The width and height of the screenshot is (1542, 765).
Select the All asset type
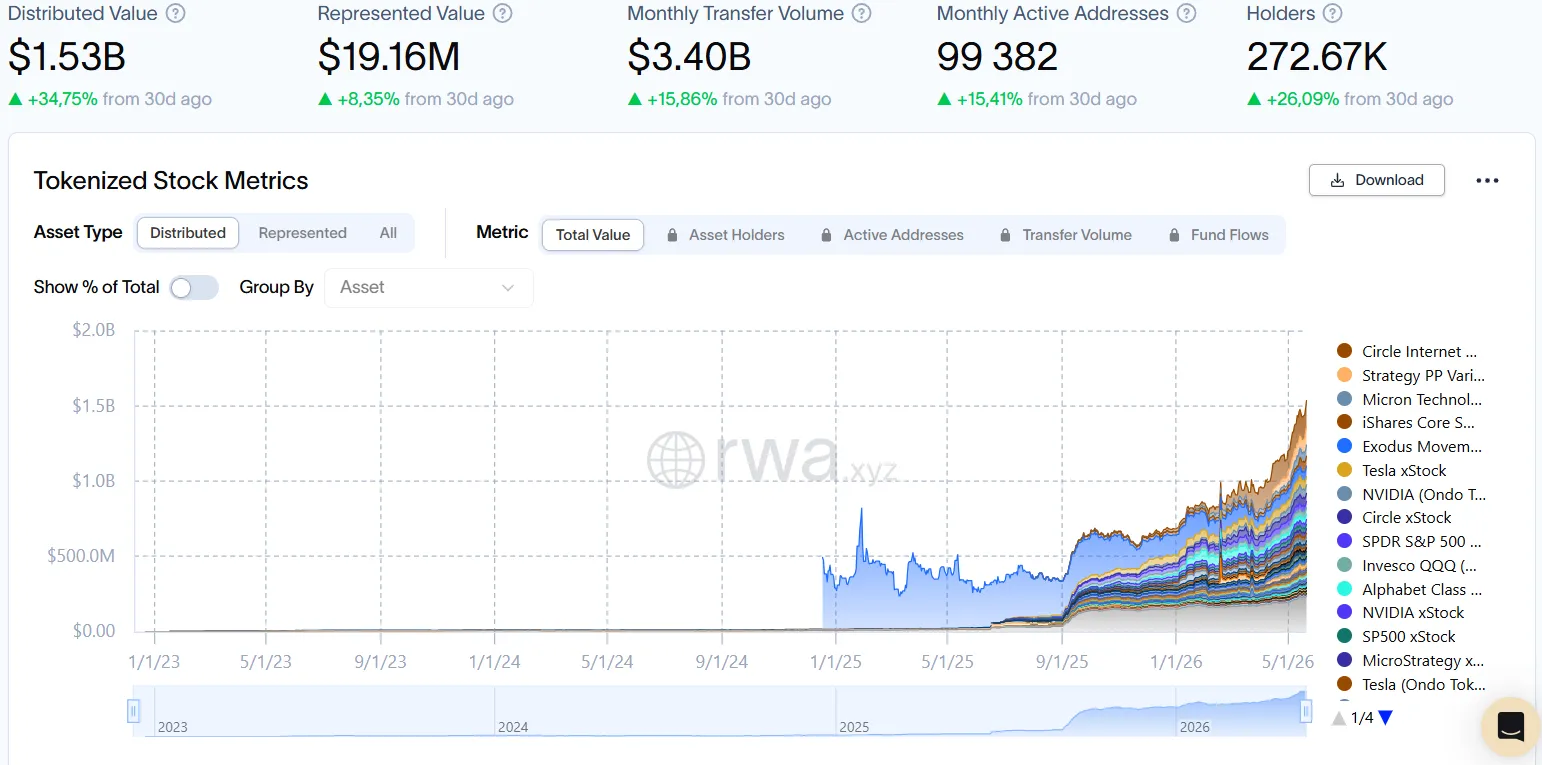388,233
